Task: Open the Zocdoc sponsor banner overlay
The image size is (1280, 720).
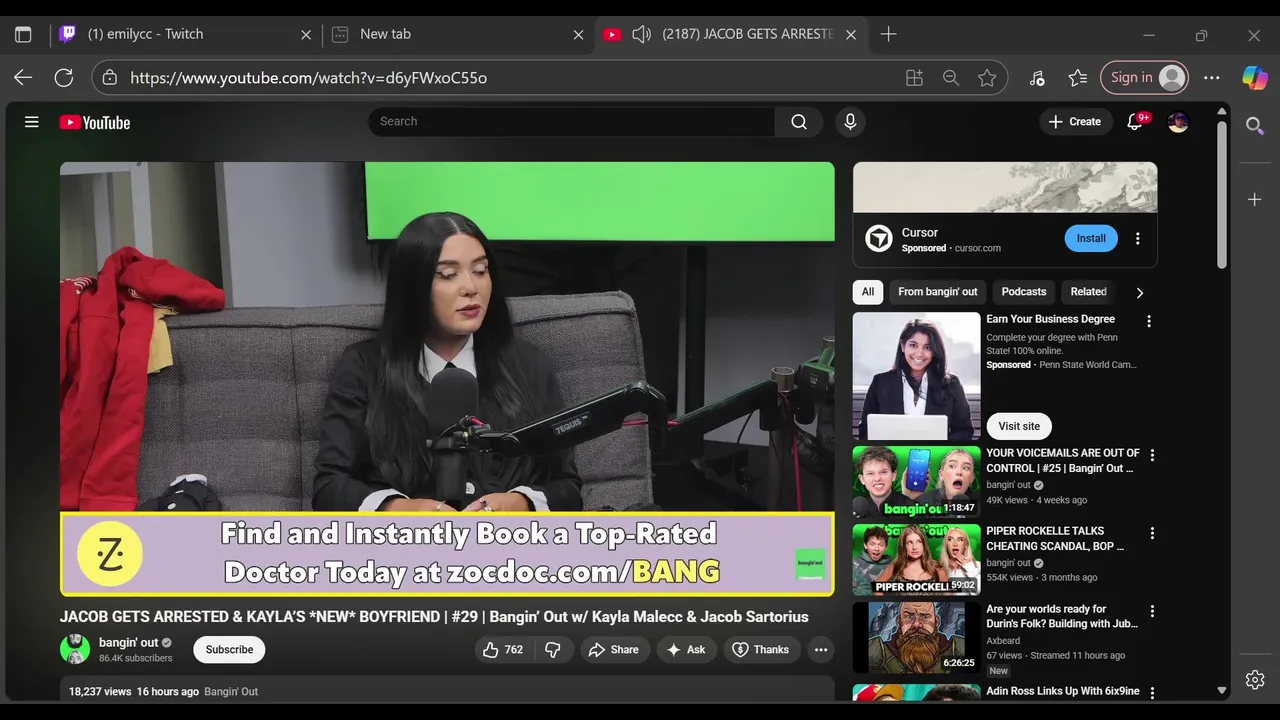Action: pos(447,554)
